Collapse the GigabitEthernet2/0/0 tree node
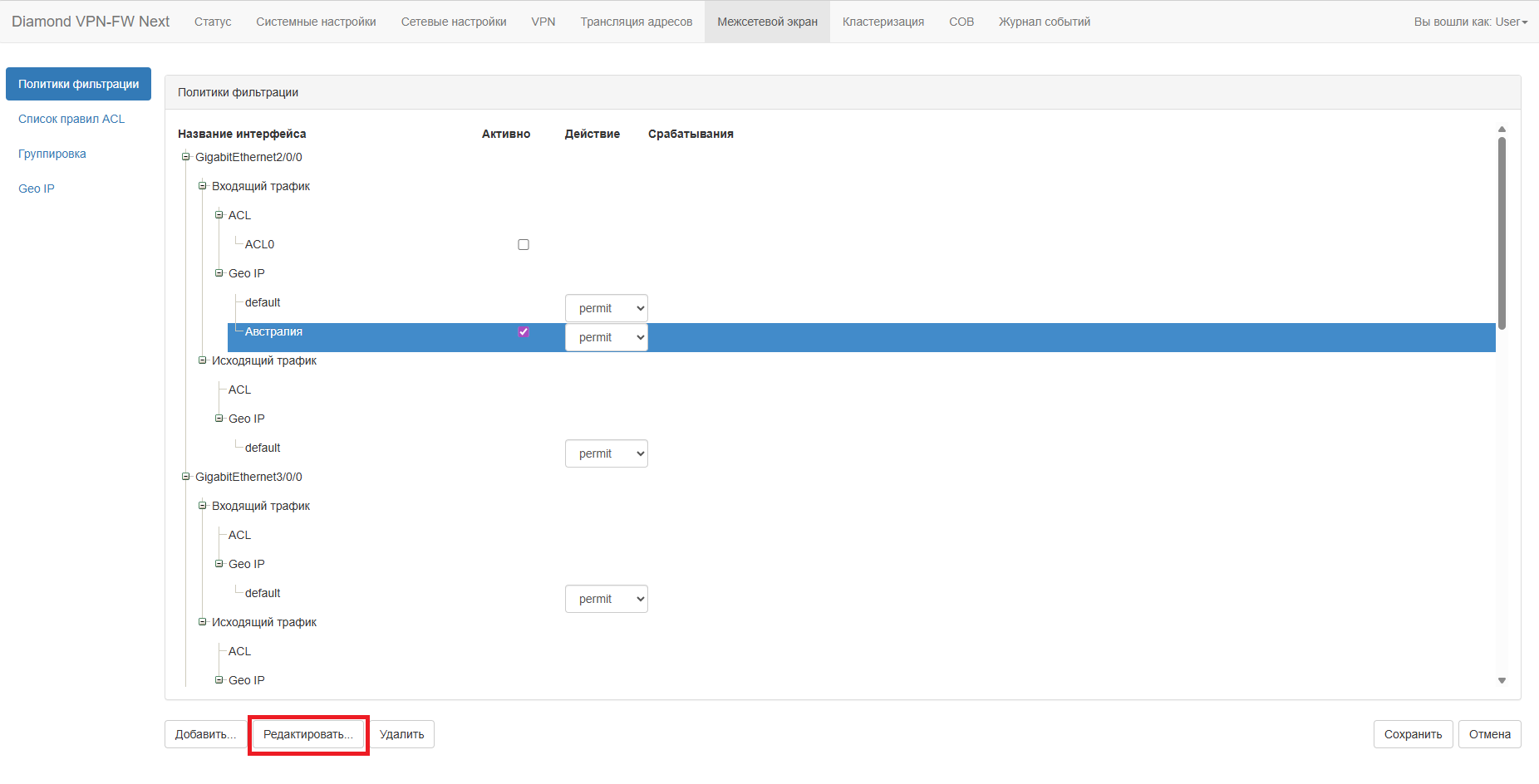Screen dimensions: 1539x784 [x=186, y=157]
